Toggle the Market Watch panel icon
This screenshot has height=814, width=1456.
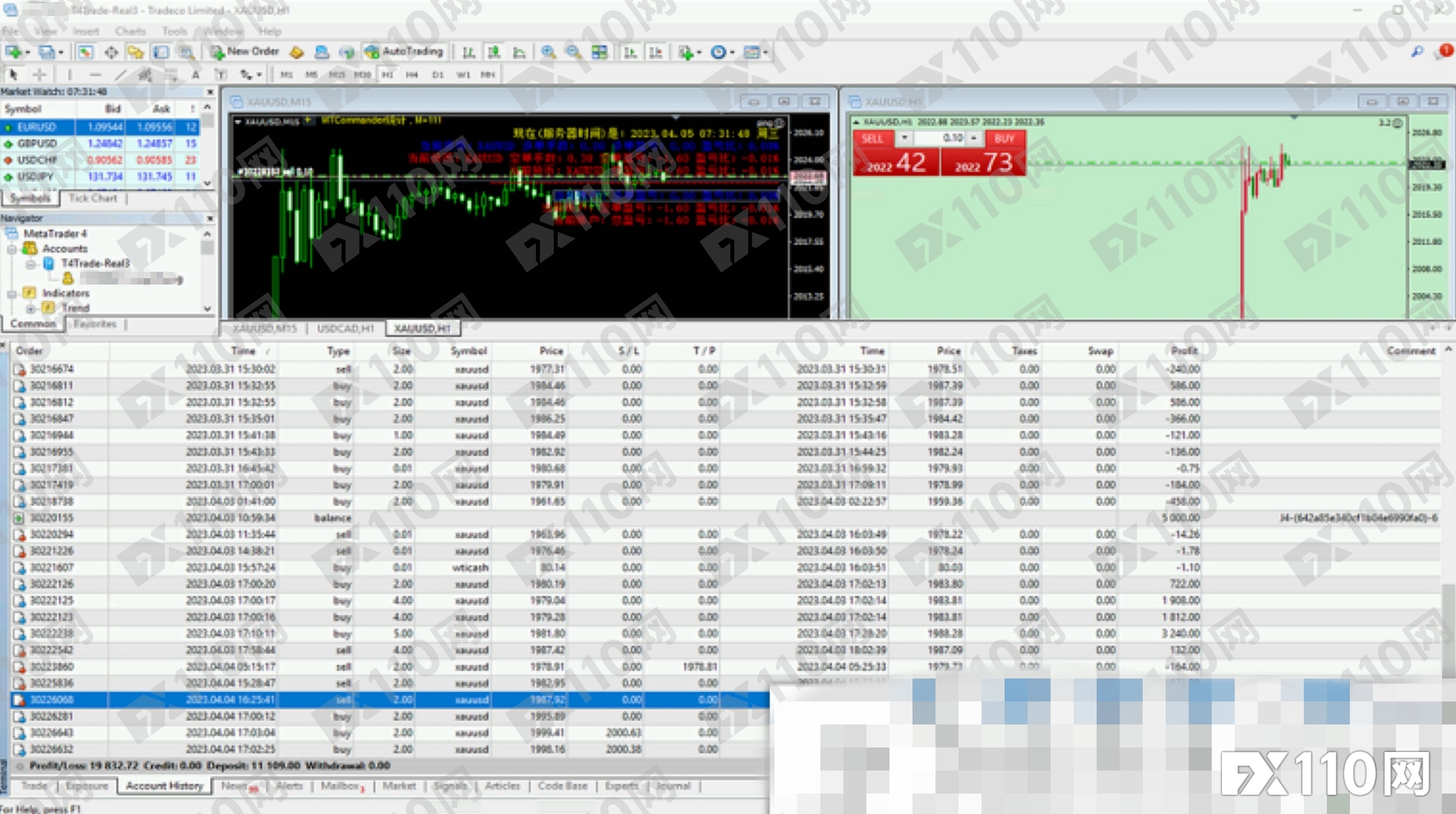(x=85, y=52)
